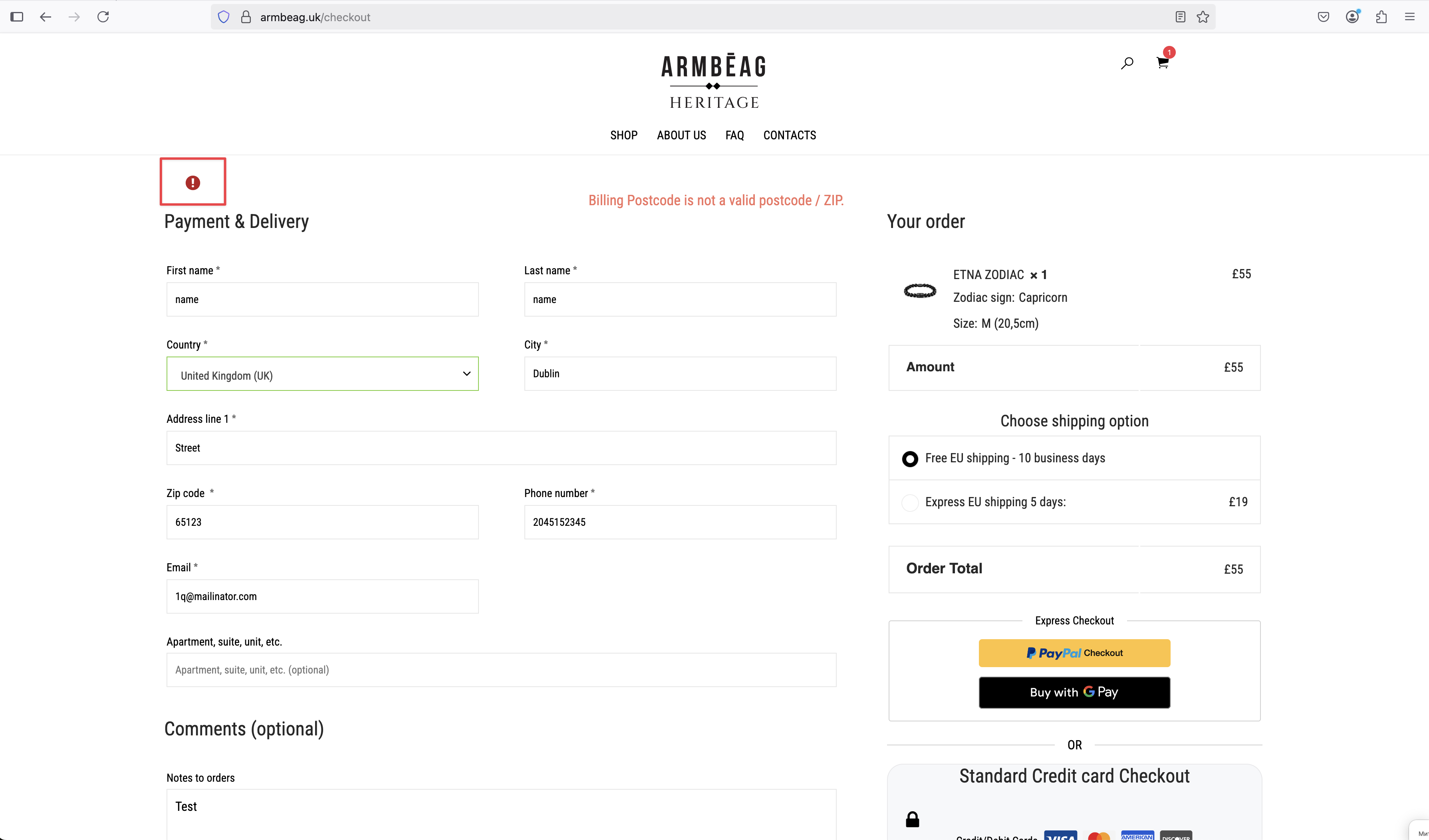This screenshot has width=1429, height=840.
Task: Open the shopping cart icon
Action: (1162, 63)
